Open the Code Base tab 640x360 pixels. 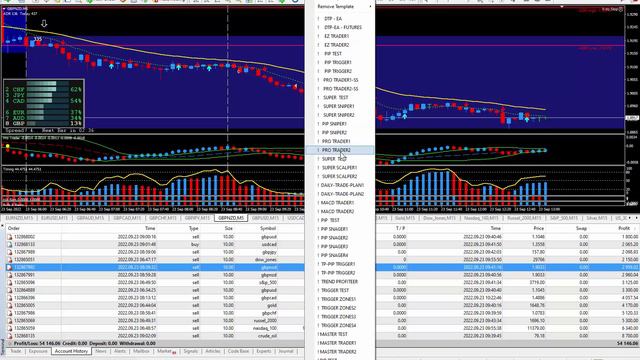(x=238, y=351)
